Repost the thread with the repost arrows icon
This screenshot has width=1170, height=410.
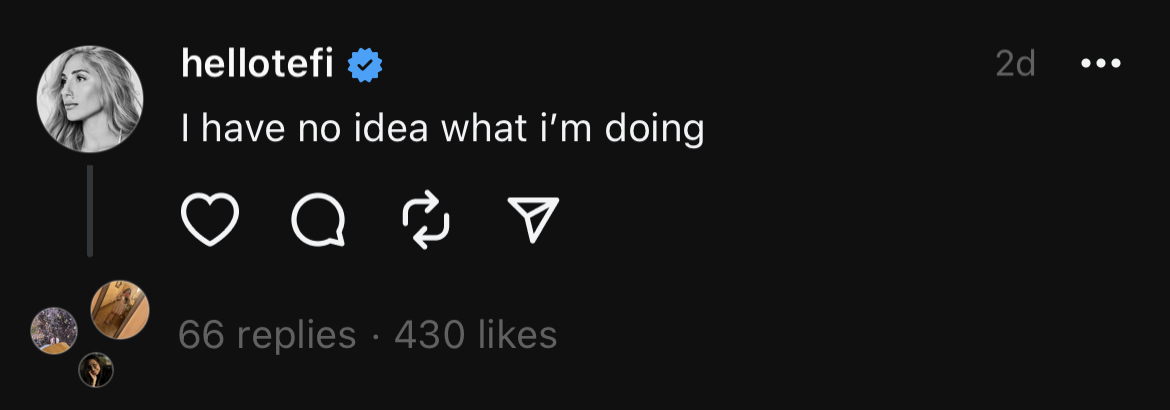425,220
